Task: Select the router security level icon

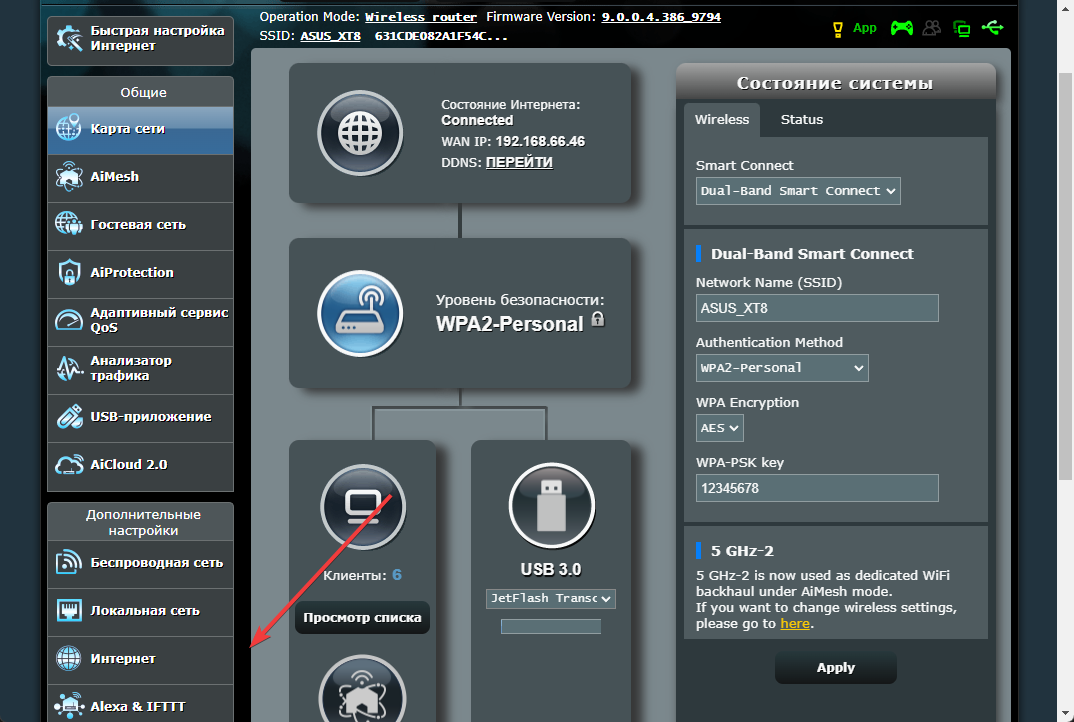Action: coord(360,314)
